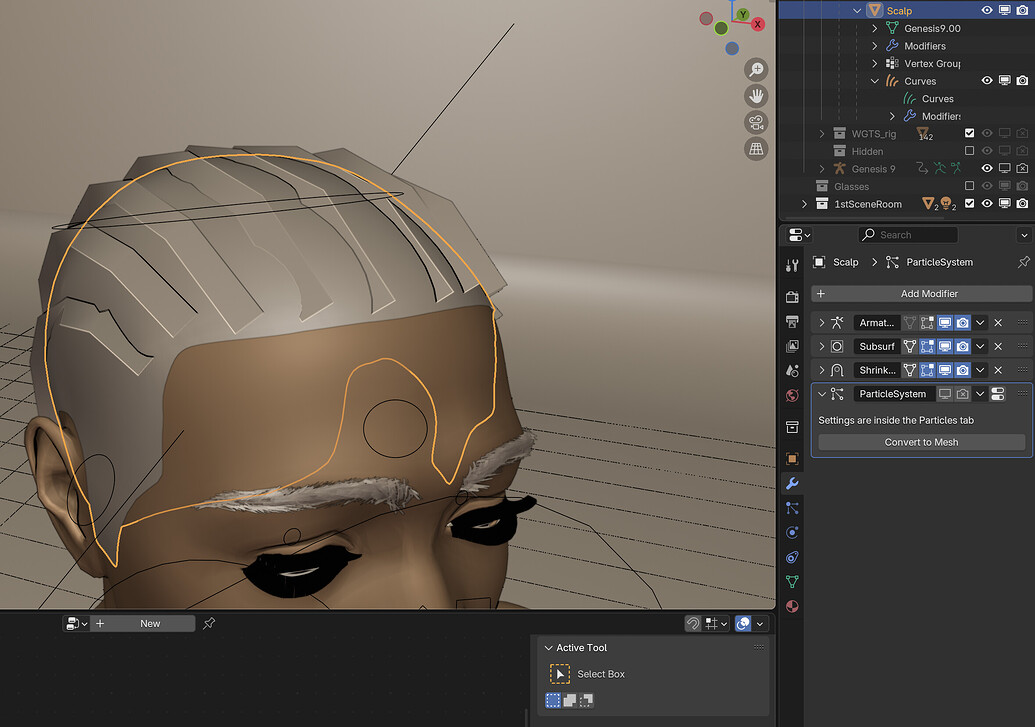This screenshot has height=727, width=1035.
Task: Open the Collection properties tab
Action: (x=792, y=427)
